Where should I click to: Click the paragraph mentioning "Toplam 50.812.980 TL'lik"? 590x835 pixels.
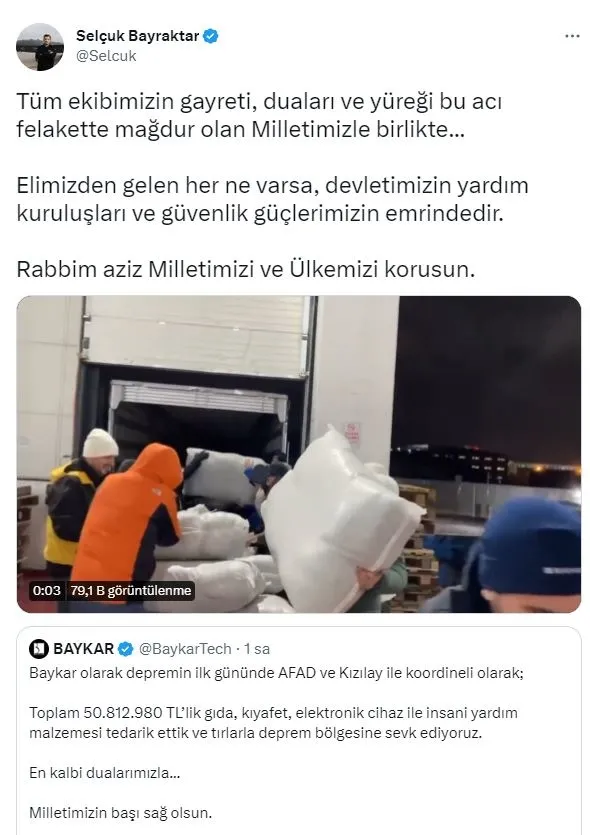coord(273,723)
